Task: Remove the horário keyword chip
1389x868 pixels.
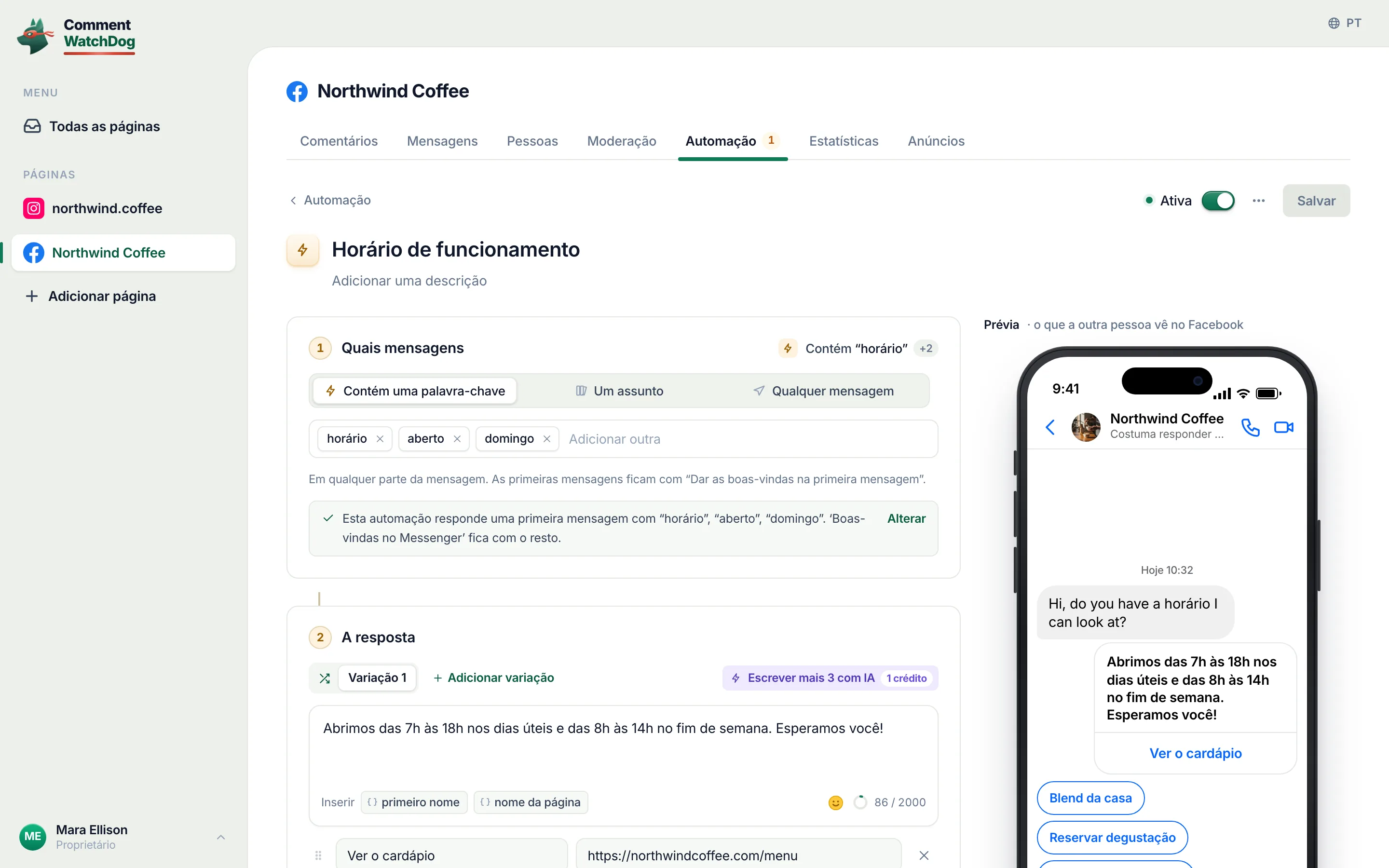Action: point(380,439)
